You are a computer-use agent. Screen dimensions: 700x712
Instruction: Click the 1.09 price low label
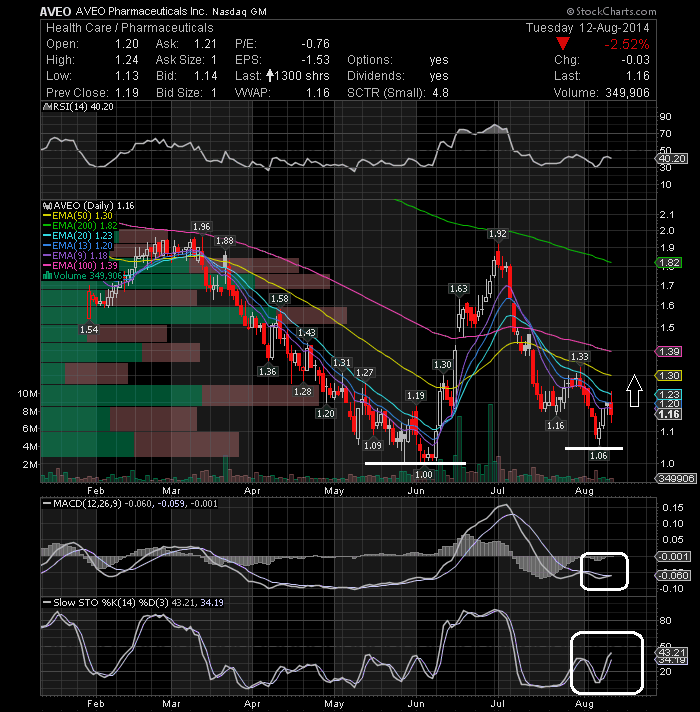pos(373,445)
